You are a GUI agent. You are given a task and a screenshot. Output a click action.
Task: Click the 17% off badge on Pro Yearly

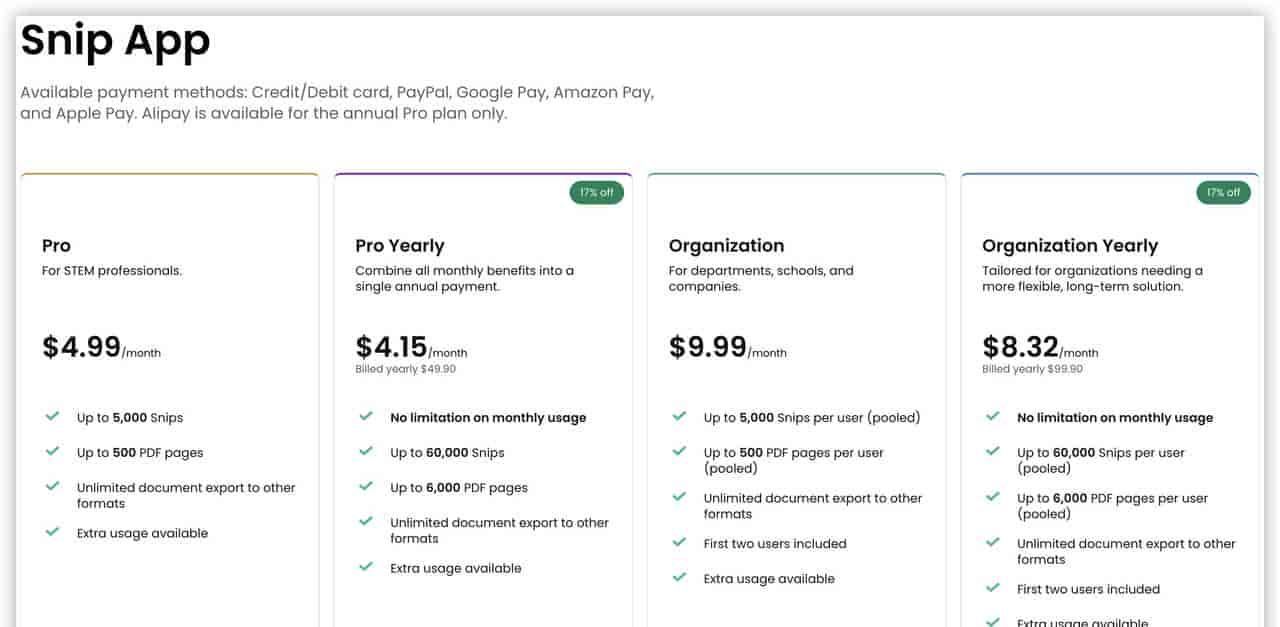pyautogui.click(x=597, y=192)
